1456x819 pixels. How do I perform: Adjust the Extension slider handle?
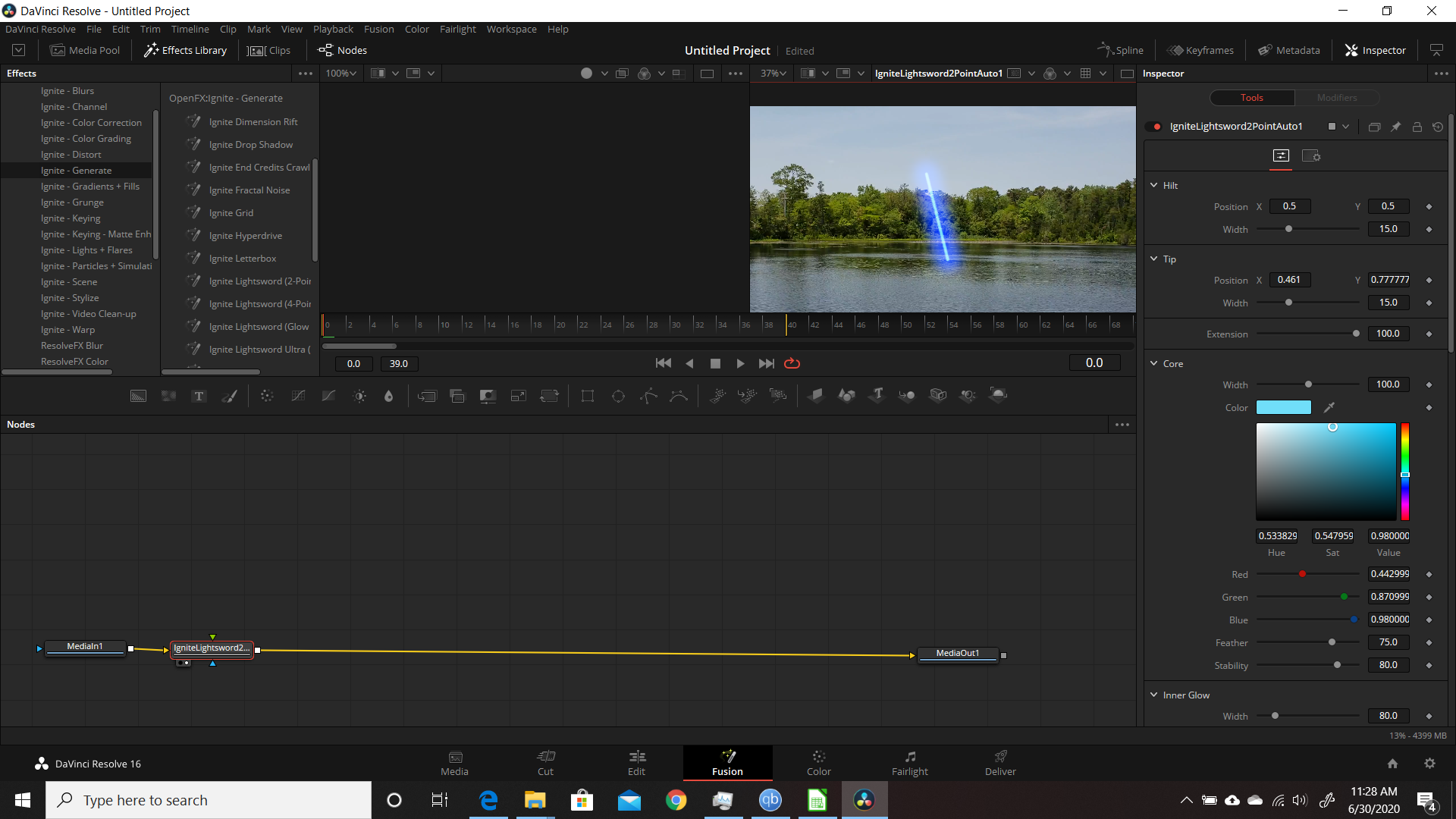tap(1356, 334)
